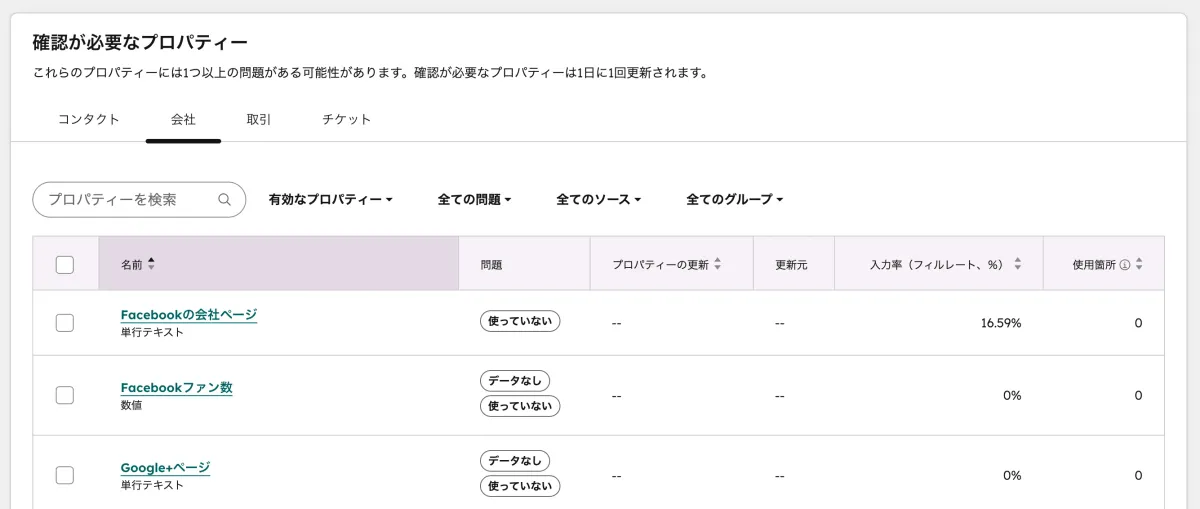The height and width of the screenshot is (509, 1200).
Task: Open the Google+ページ property link
Action: pos(165,468)
